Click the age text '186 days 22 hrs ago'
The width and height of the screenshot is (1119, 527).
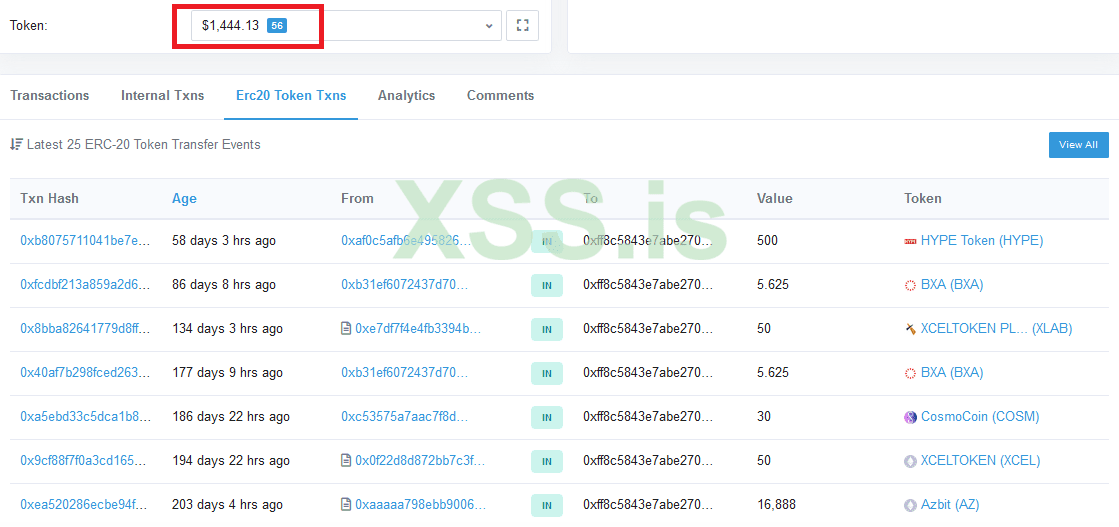[231, 417]
